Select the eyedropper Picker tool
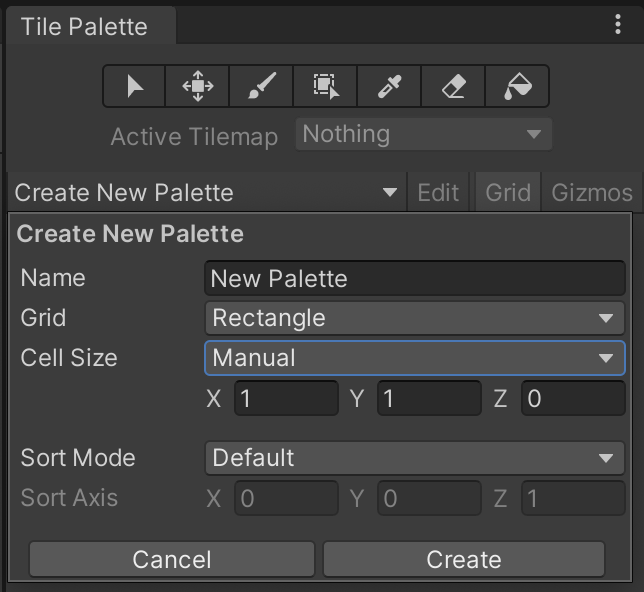The height and width of the screenshot is (592, 644). [x=390, y=87]
